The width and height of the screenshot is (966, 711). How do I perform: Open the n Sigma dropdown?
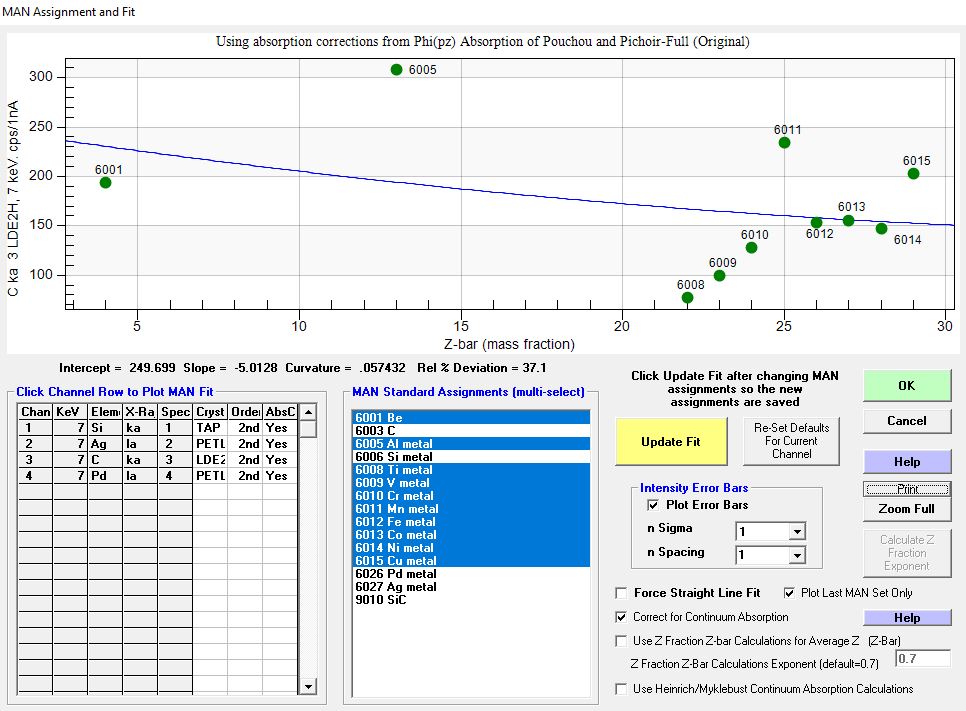click(796, 532)
